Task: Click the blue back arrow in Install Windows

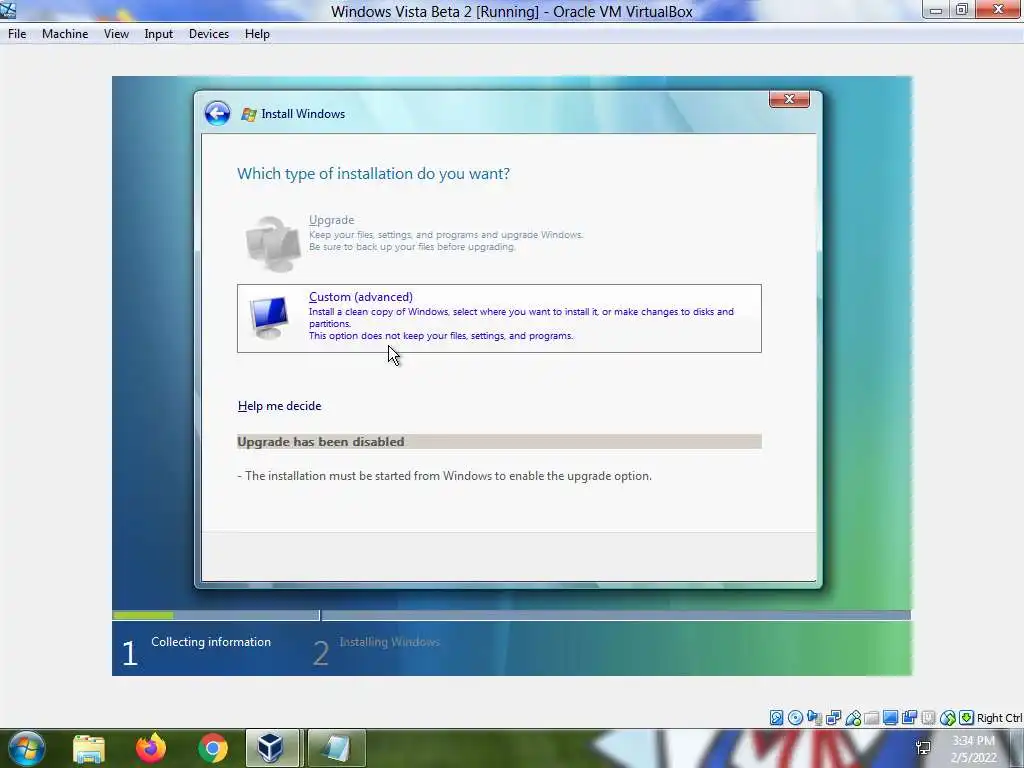Action: pyautogui.click(x=217, y=113)
